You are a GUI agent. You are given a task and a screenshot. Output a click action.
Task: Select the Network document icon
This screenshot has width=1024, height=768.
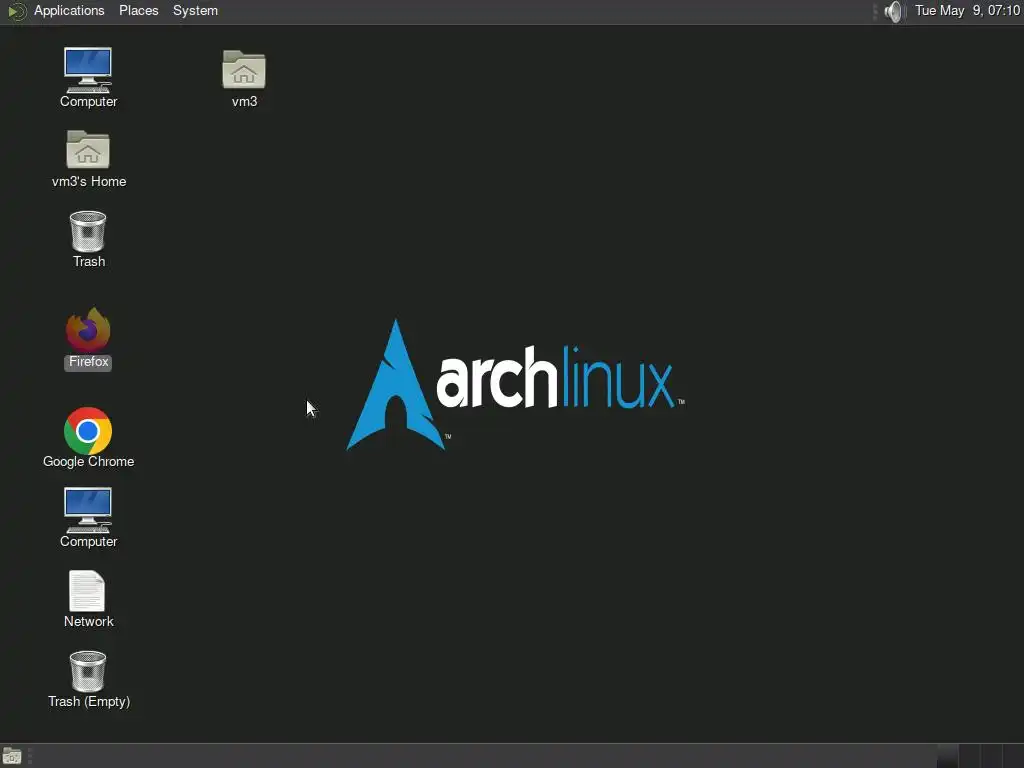(x=87, y=592)
